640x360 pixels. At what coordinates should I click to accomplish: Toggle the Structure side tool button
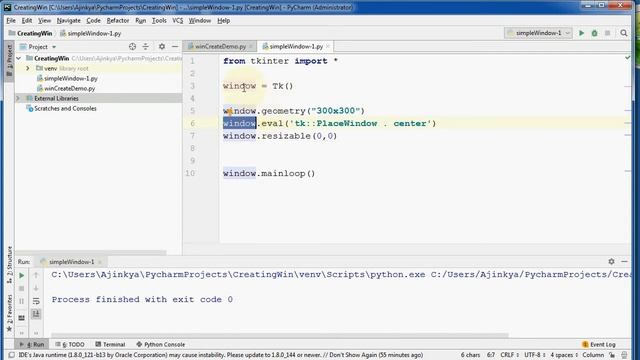click(x=9, y=265)
